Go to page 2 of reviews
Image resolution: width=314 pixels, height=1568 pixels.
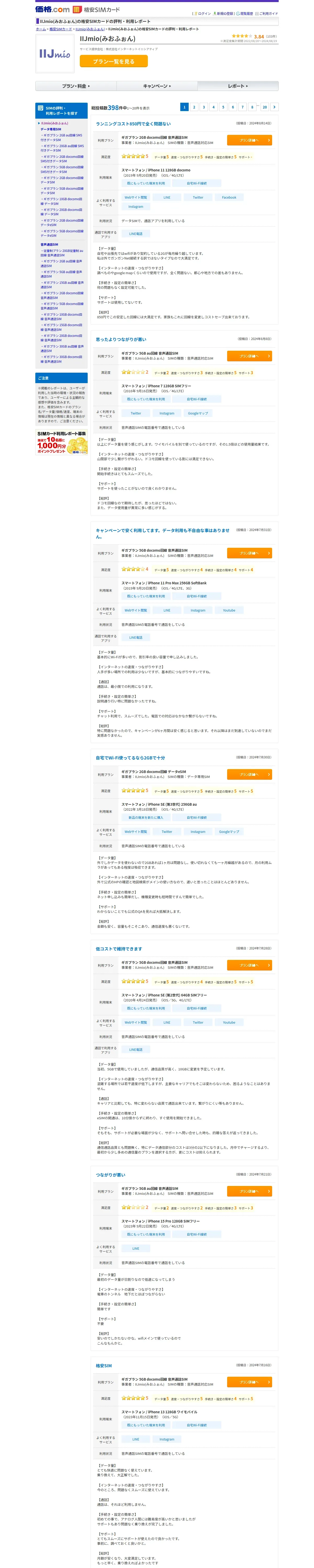click(x=194, y=107)
